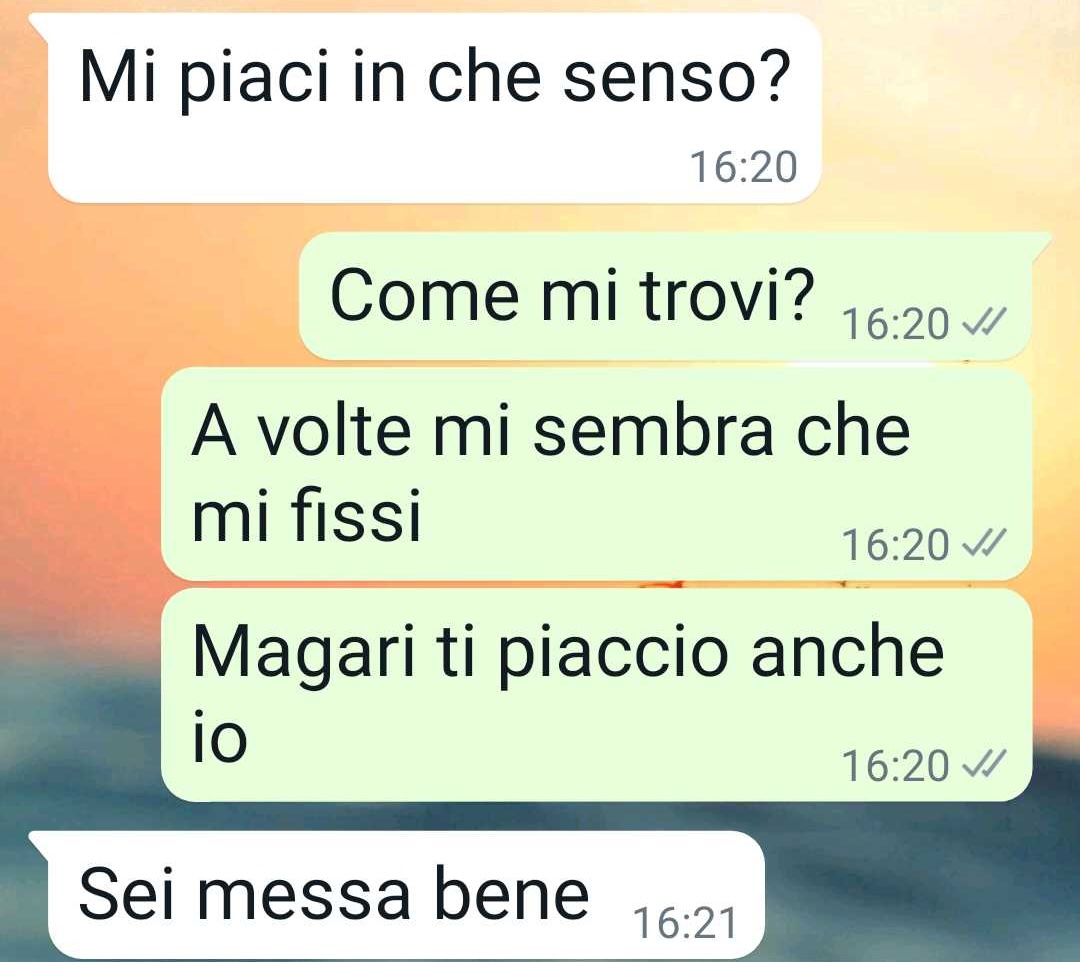Tap the word 'trovi?' in sent message
This screenshot has width=1080, height=962.
pos(727,294)
